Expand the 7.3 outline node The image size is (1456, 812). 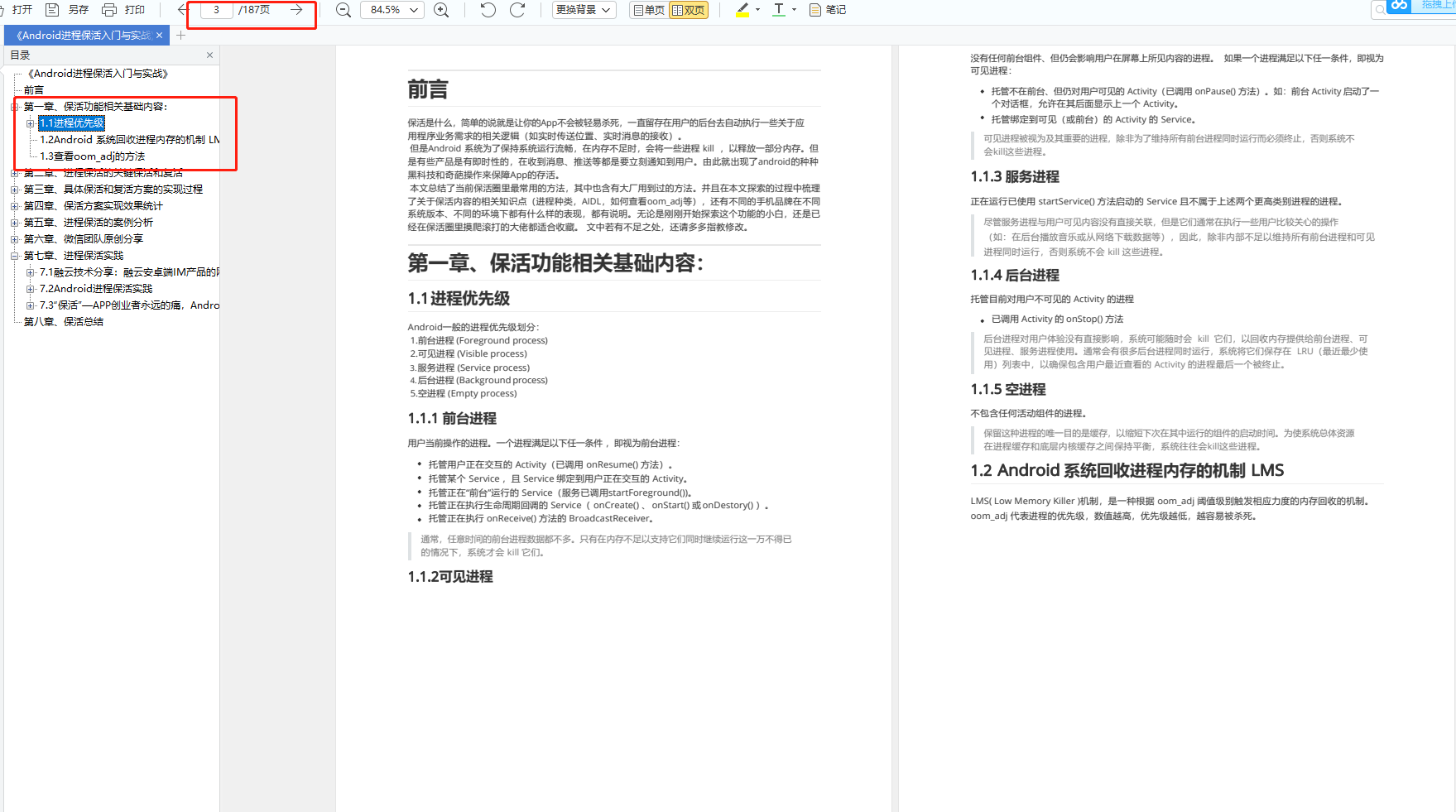(x=31, y=305)
